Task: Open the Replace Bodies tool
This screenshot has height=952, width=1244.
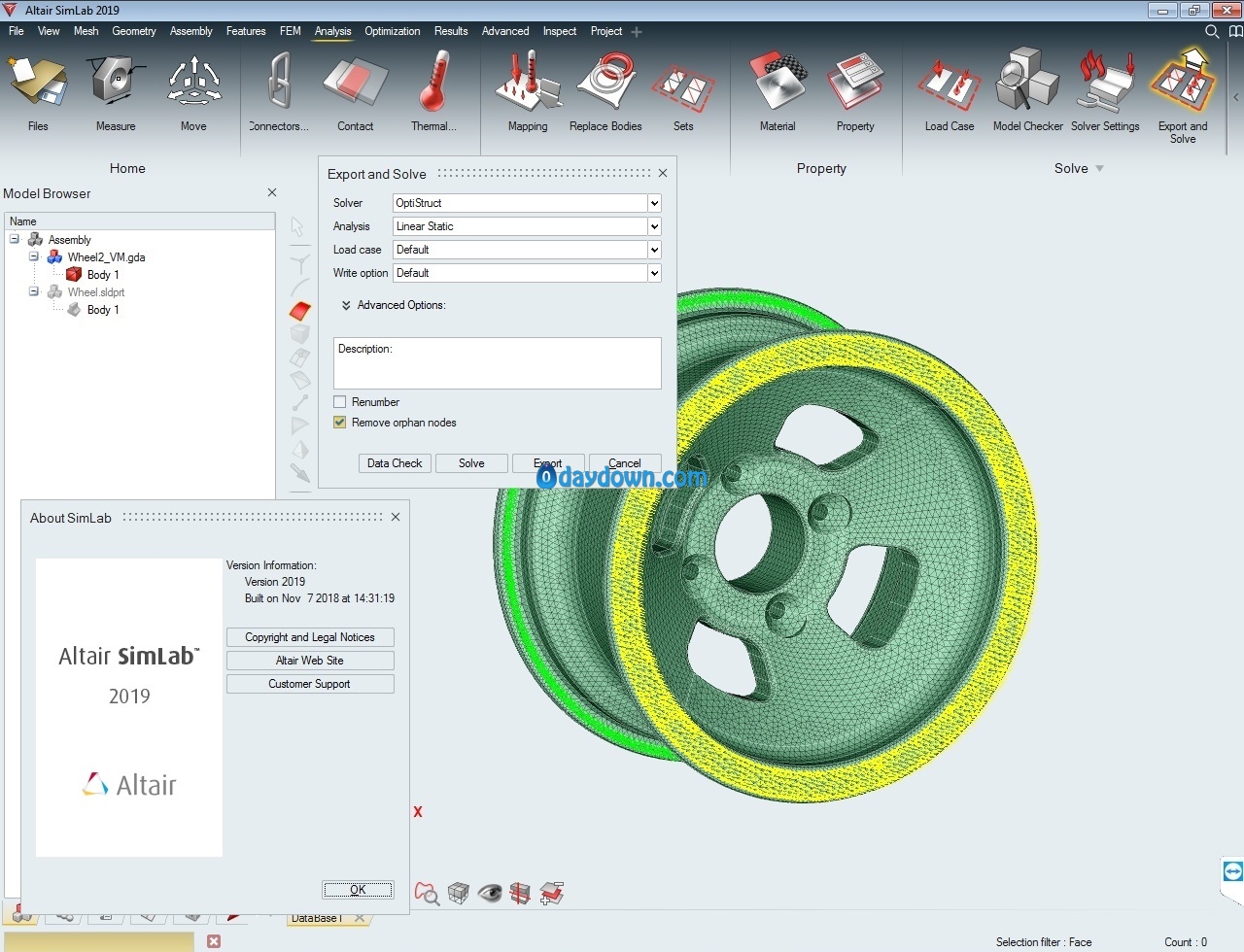Action: click(605, 93)
